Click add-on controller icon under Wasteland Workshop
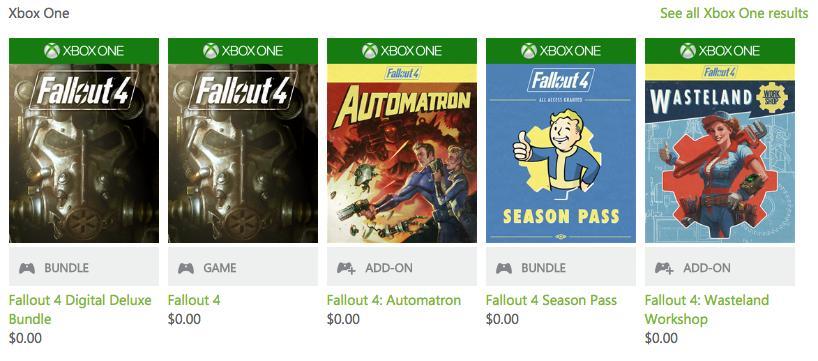Image resolution: width=818 pixels, height=361 pixels. coord(664,268)
